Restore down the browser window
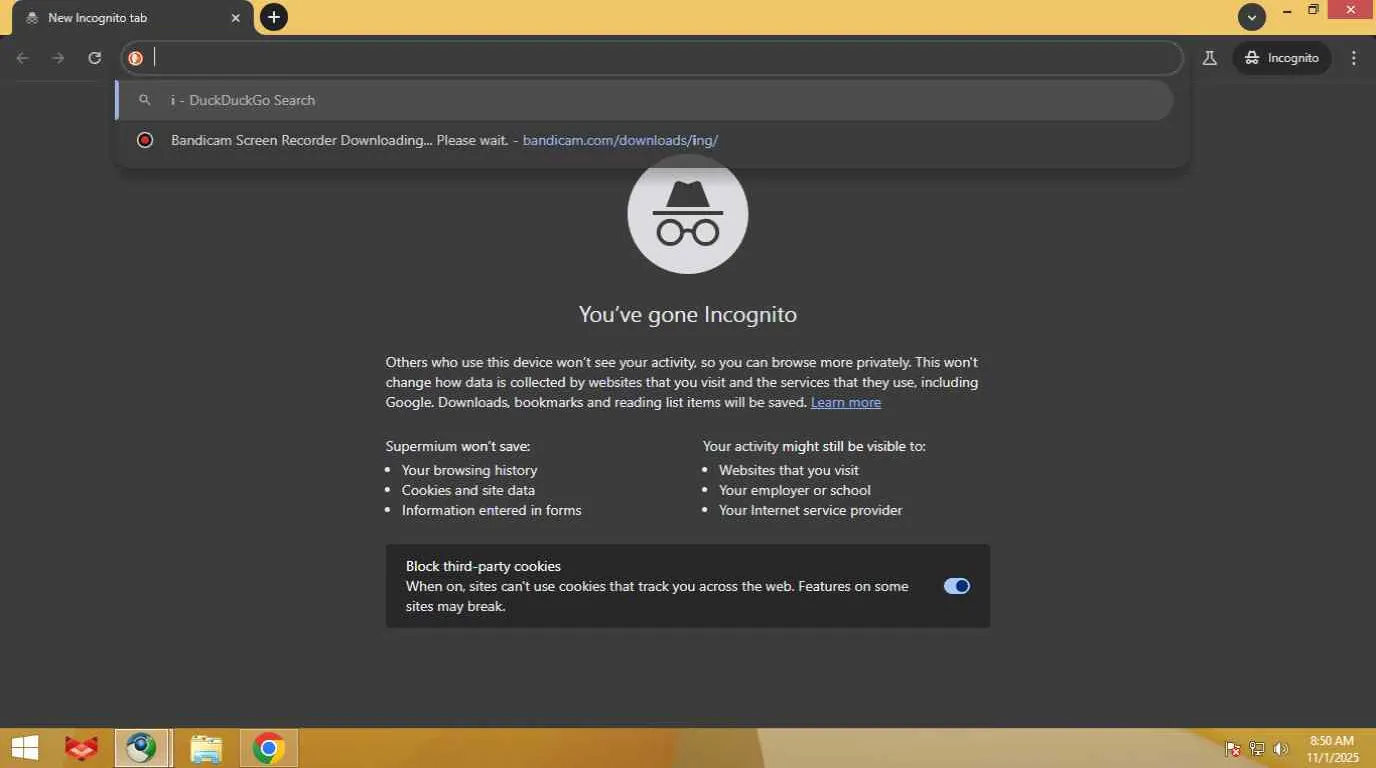The height and width of the screenshot is (768, 1376). tap(1313, 11)
